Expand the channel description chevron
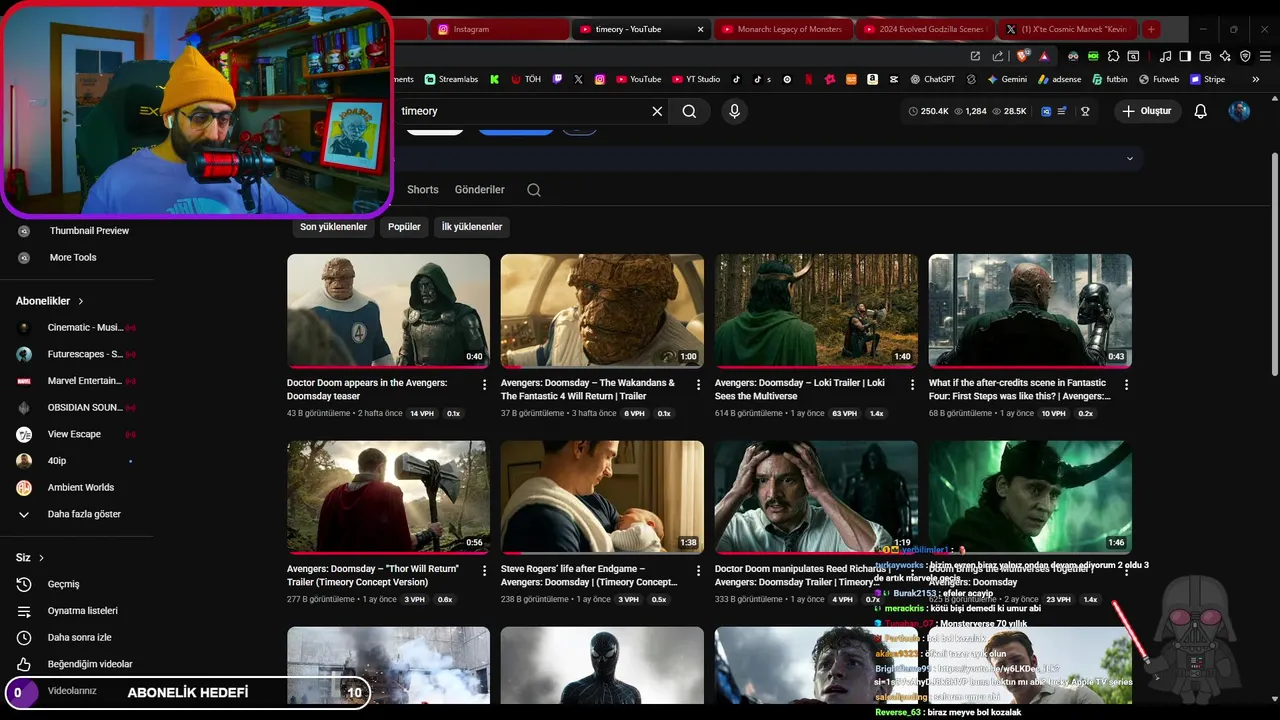The image size is (1280, 720). coord(1130,158)
